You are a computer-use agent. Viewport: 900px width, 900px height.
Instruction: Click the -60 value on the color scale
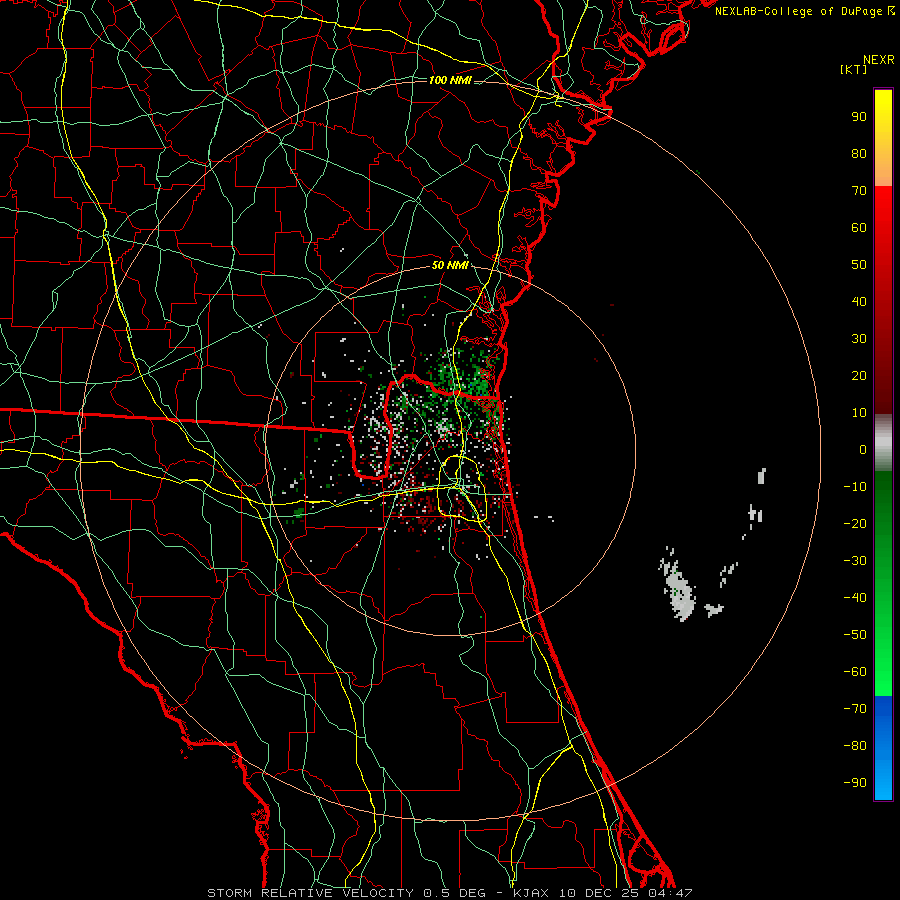point(855,672)
